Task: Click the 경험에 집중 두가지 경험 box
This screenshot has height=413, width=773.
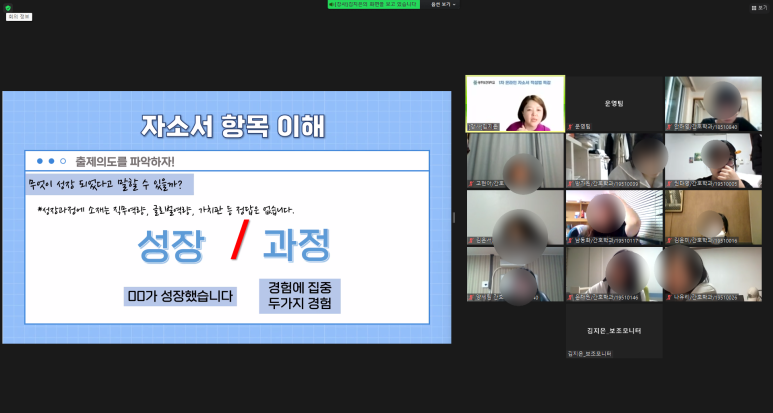Action: click(299, 296)
